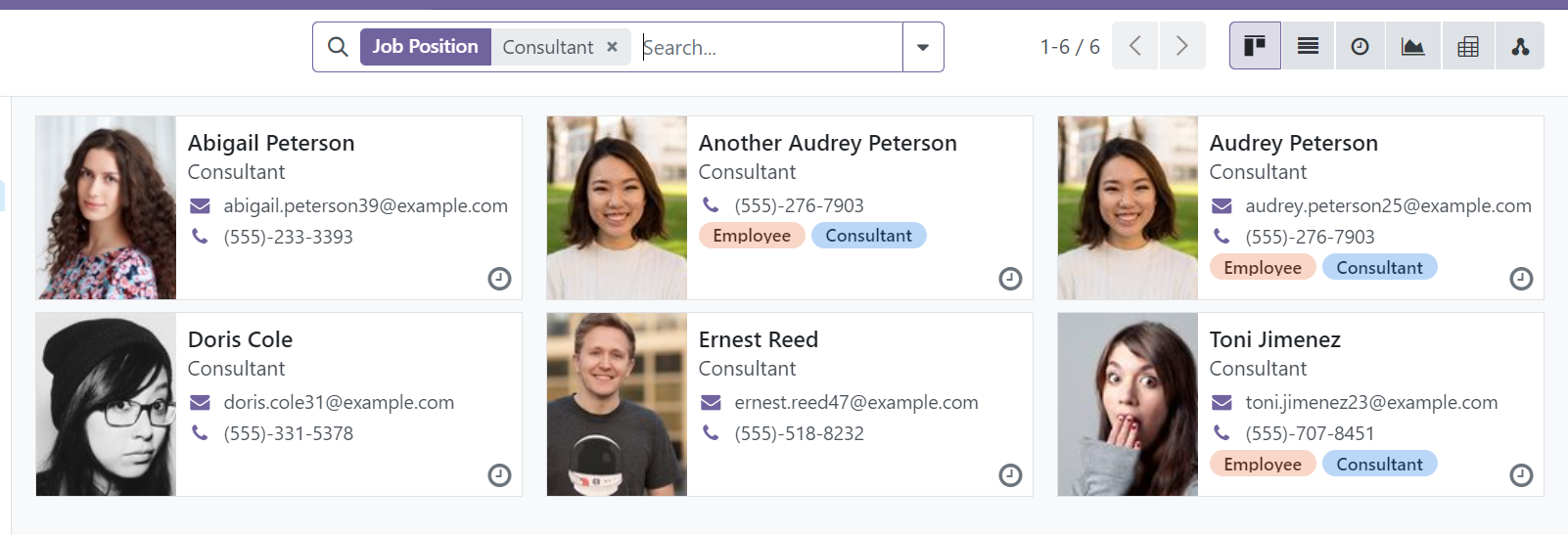Switch to the kanban view
Image resolution: width=1568 pixels, height=535 pixels.
(1255, 46)
